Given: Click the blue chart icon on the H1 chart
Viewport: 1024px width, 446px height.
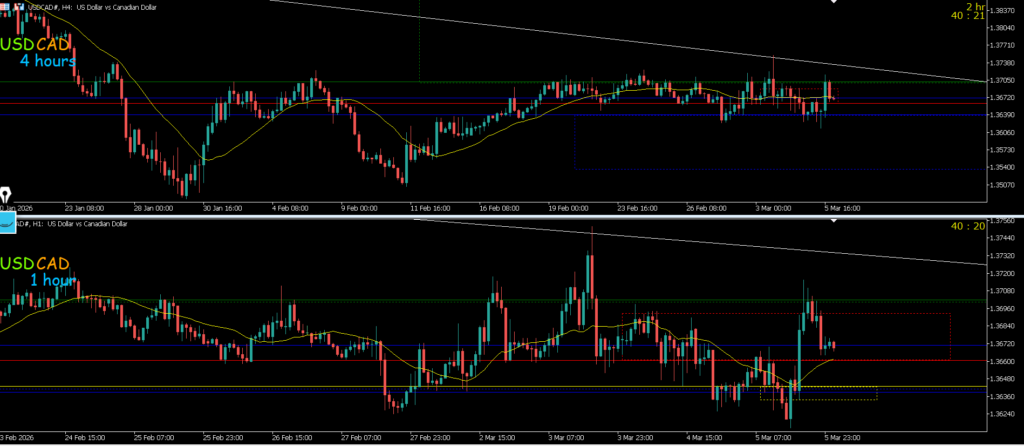Looking at the screenshot, I should pyautogui.click(x=9, y=227).
